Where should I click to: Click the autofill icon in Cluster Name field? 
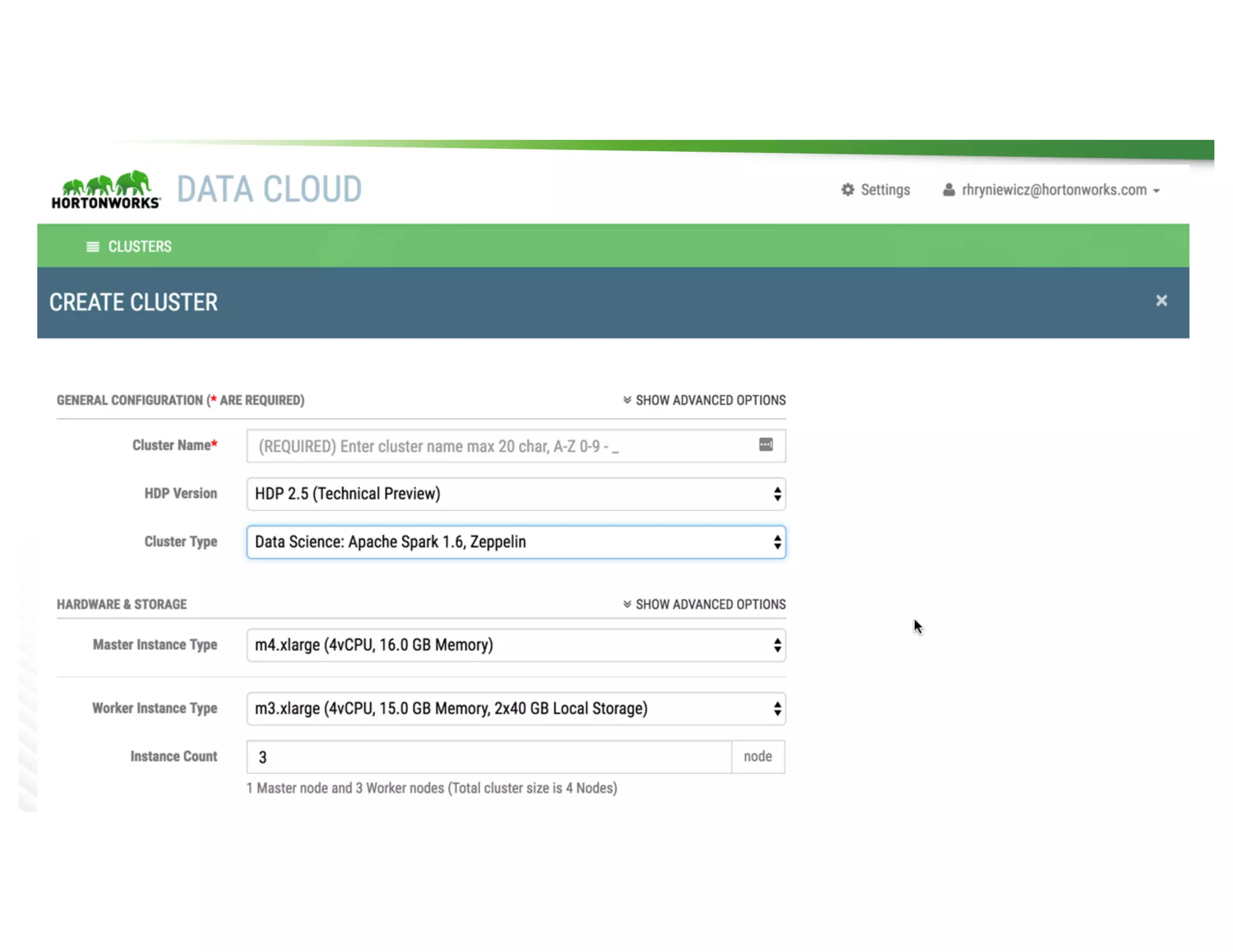tap(766, 445)
